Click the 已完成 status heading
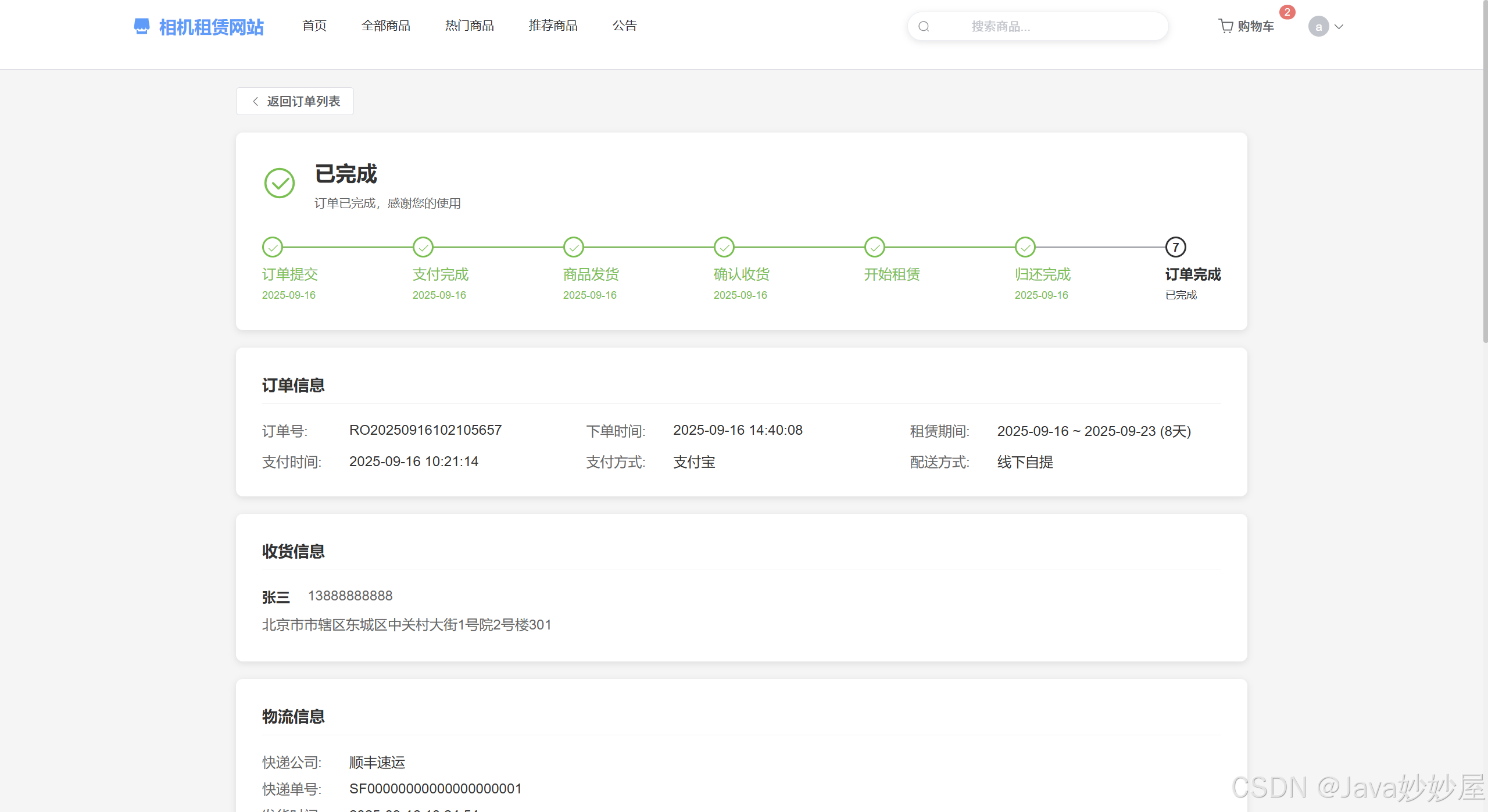This screenshot has height=812, width=1488. coord(346,174)
